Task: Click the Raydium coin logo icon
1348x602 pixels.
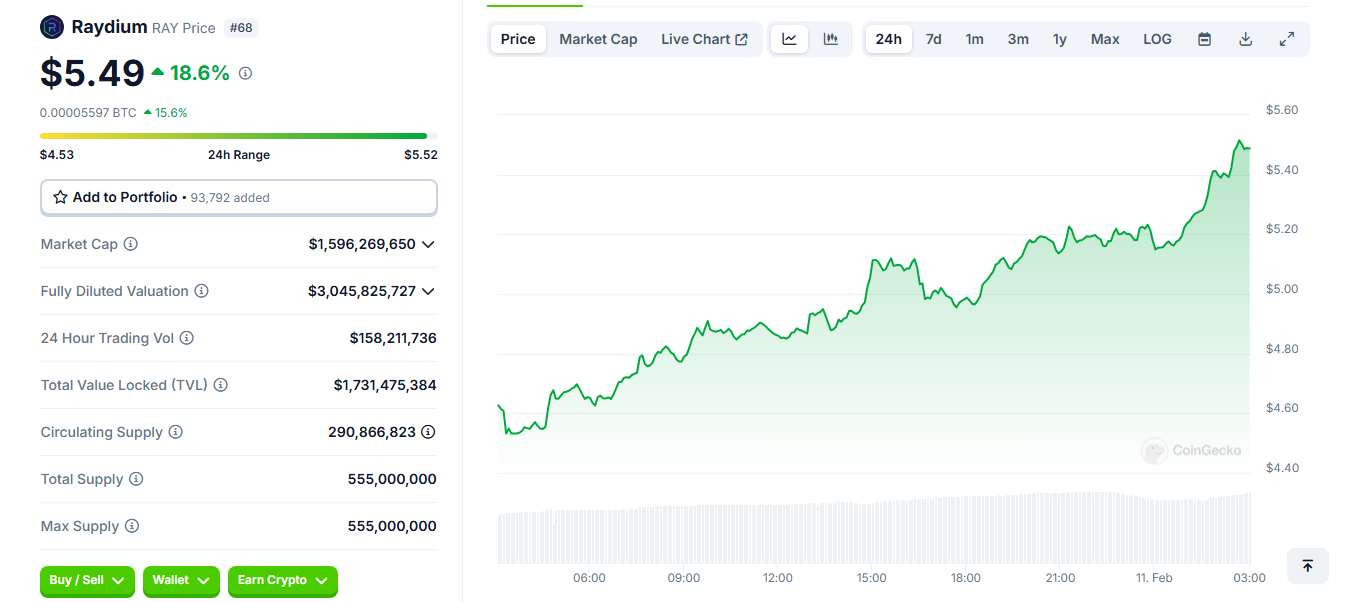Action: tap(52, 27)
